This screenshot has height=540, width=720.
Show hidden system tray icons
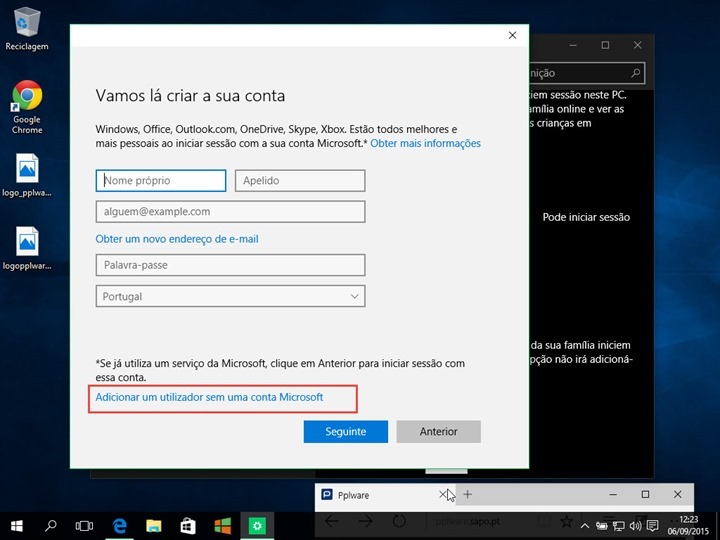point(585,526)
